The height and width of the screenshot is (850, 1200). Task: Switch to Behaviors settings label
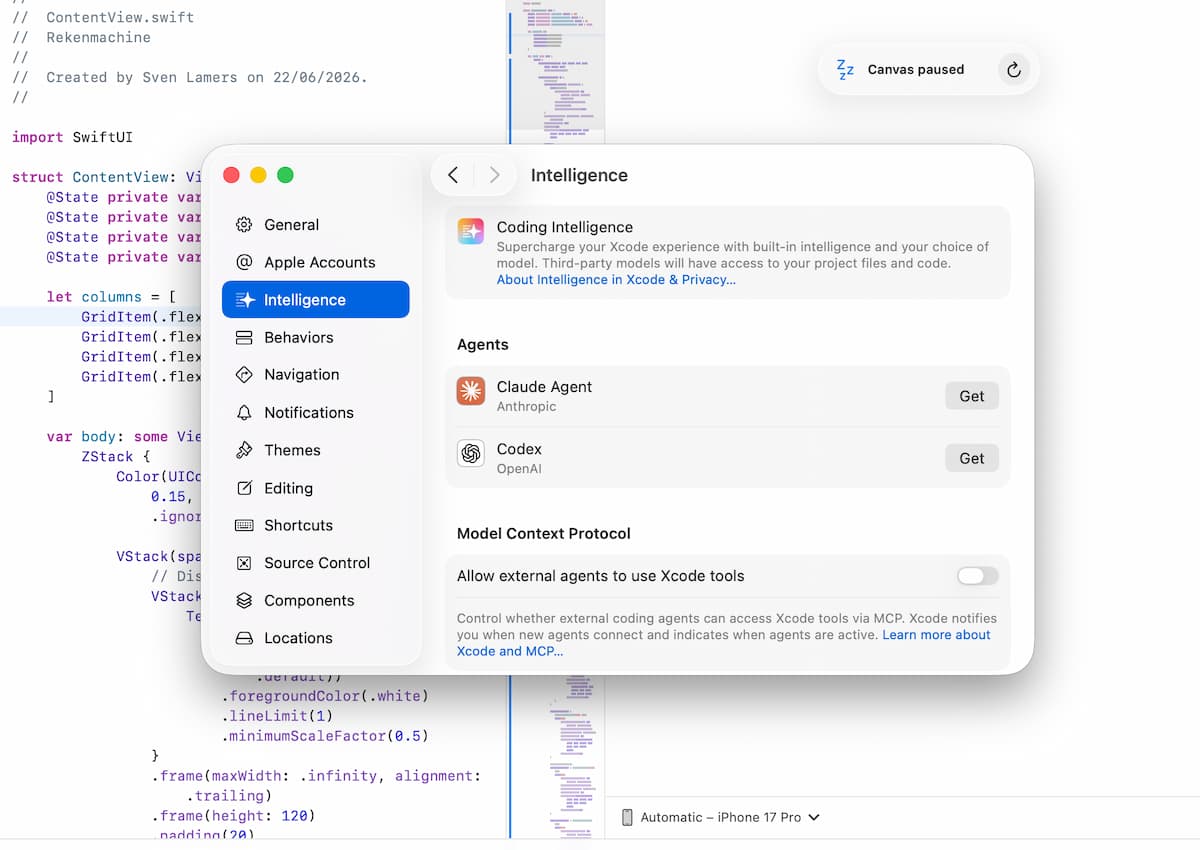pos(299,338)
